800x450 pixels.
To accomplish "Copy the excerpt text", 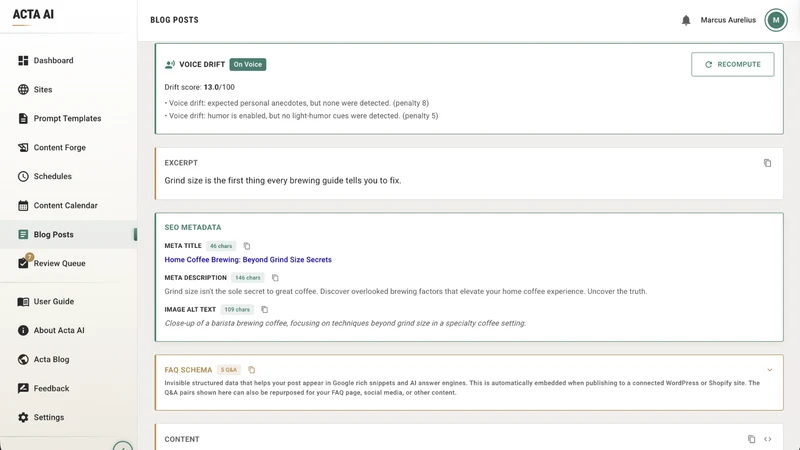I will [767, 163].
